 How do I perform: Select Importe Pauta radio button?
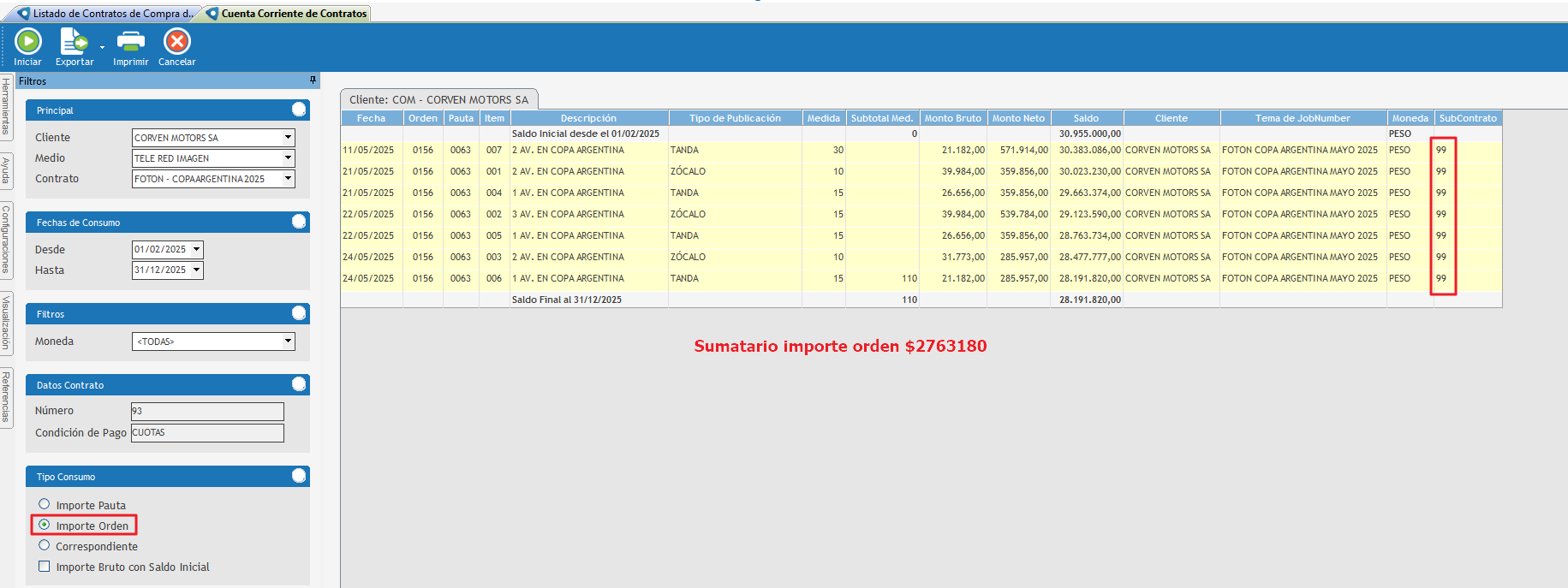(45, 504)
